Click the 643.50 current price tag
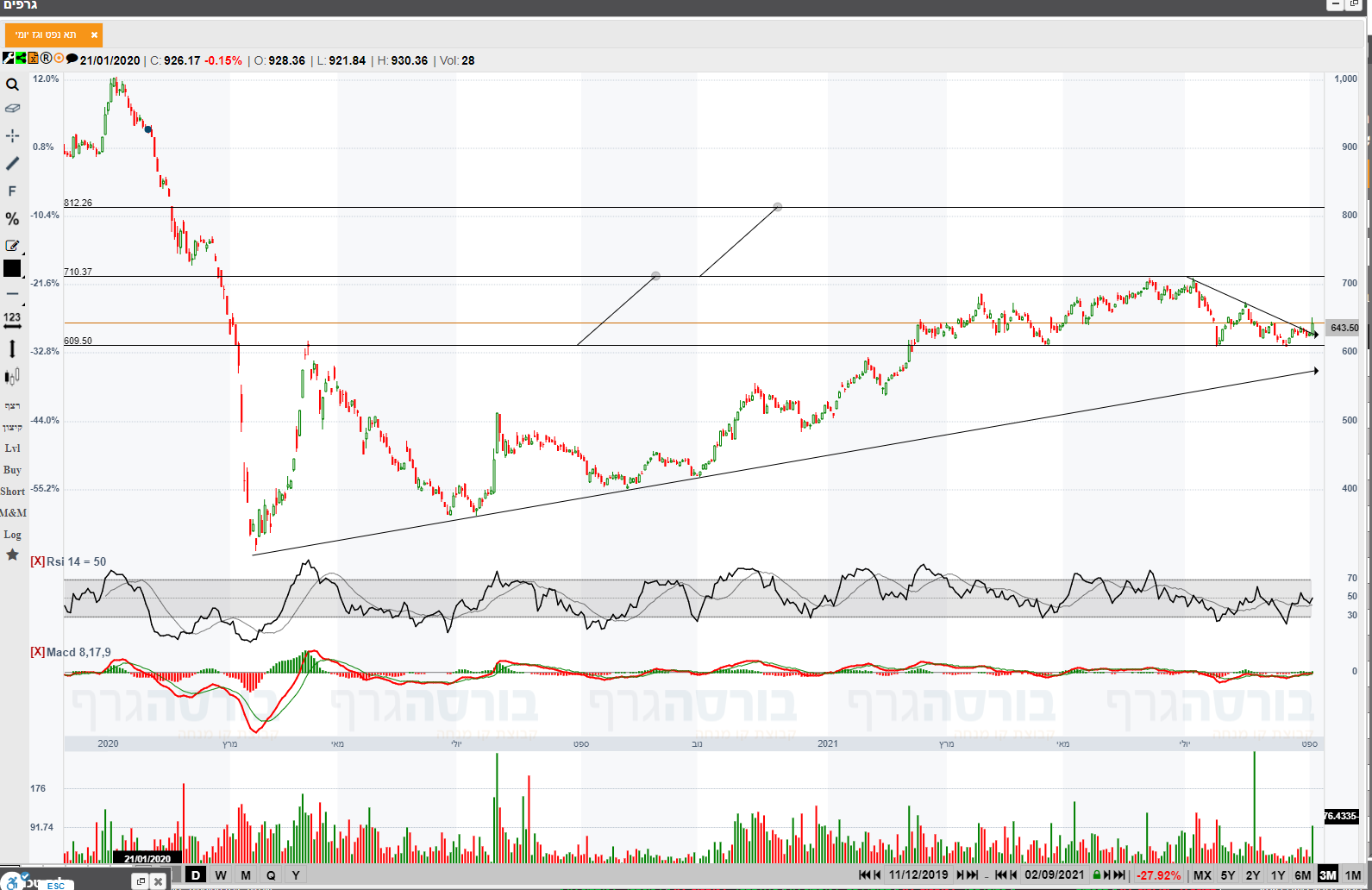The image size is (1372, 890). pos(1344,328)
